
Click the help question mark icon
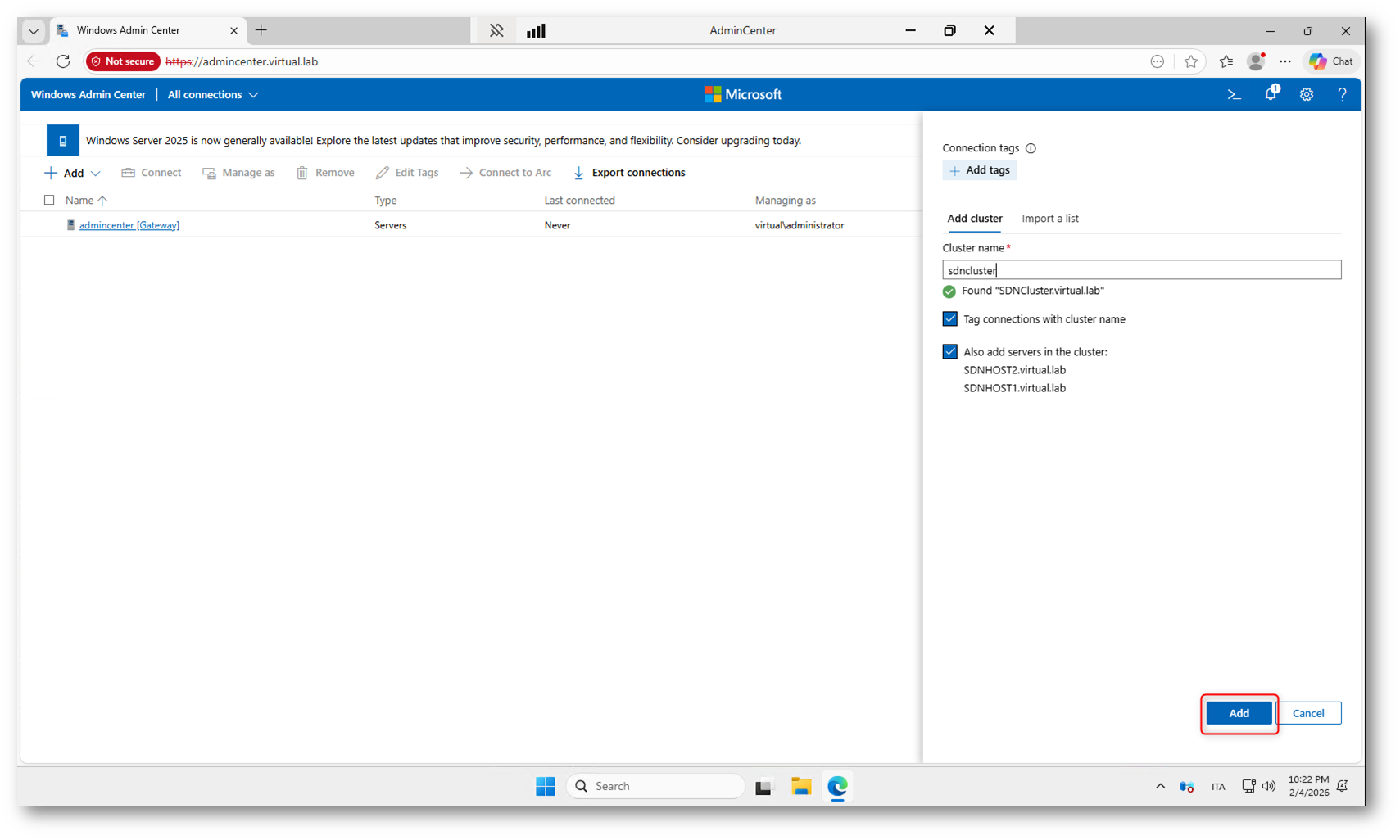(1342, 95)
